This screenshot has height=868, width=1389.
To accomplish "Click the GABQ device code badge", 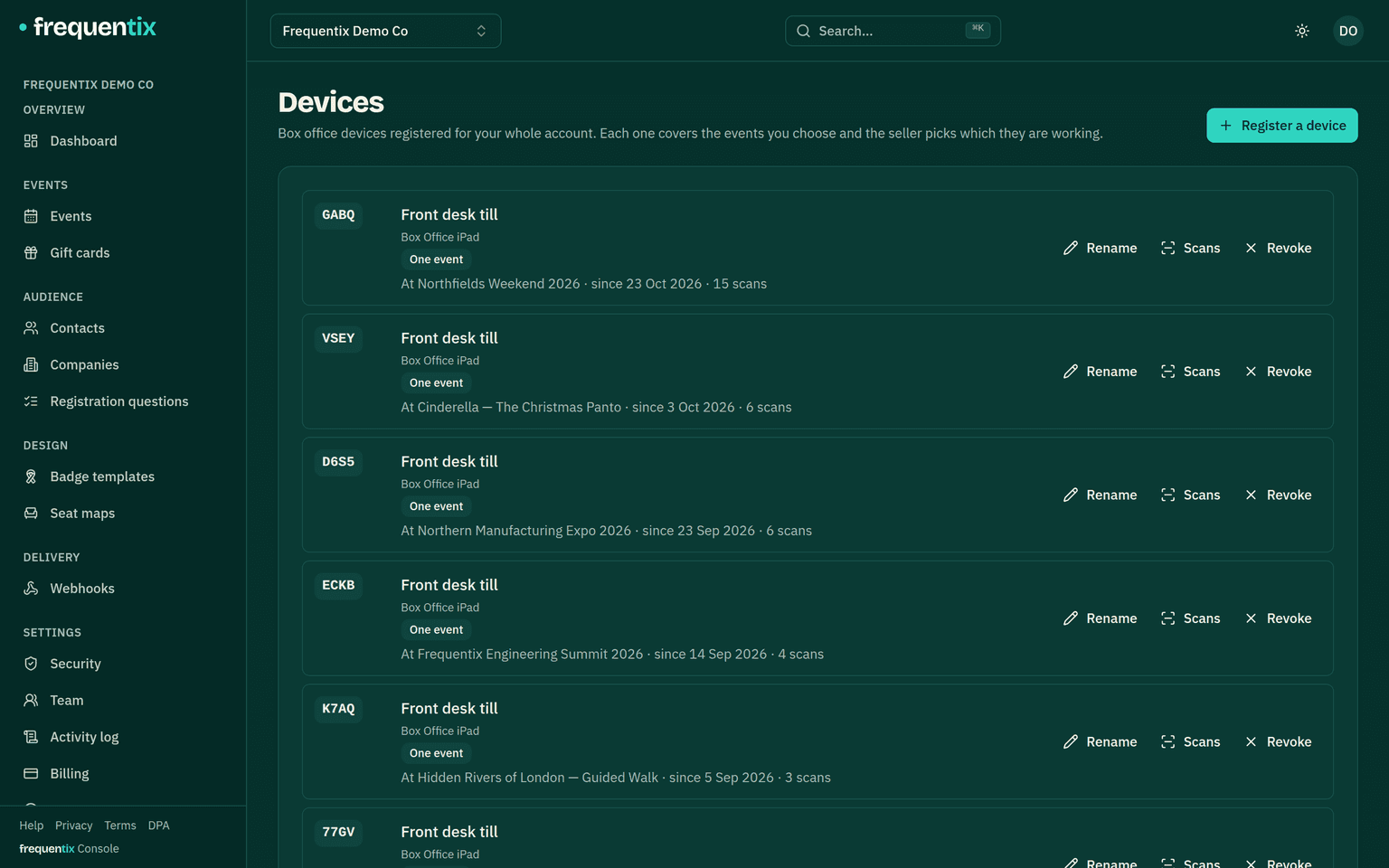I will pyautogui.click(x=338, y=215).
